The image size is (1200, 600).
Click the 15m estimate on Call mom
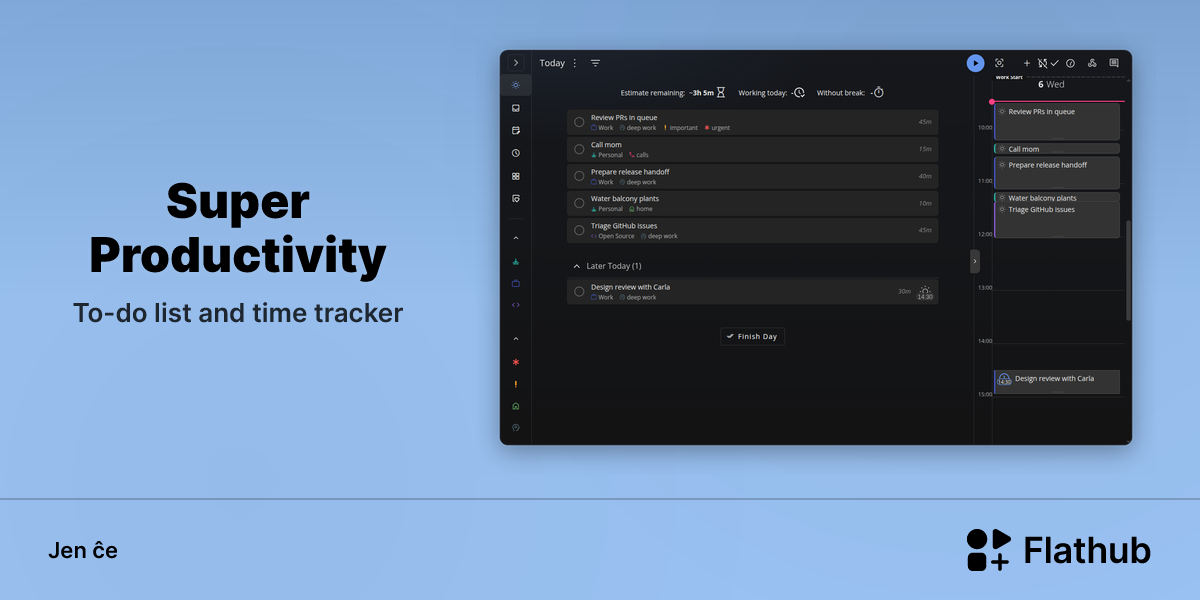tap(925, 149)
